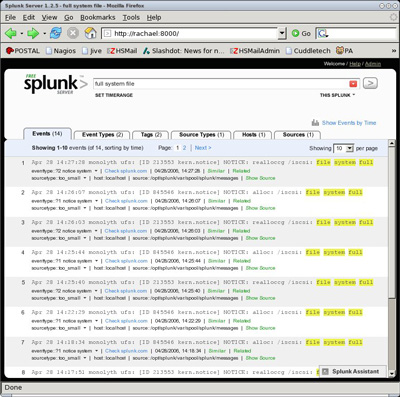
Task: Select the Hosts (1) tab
Action: coord(253,135)
